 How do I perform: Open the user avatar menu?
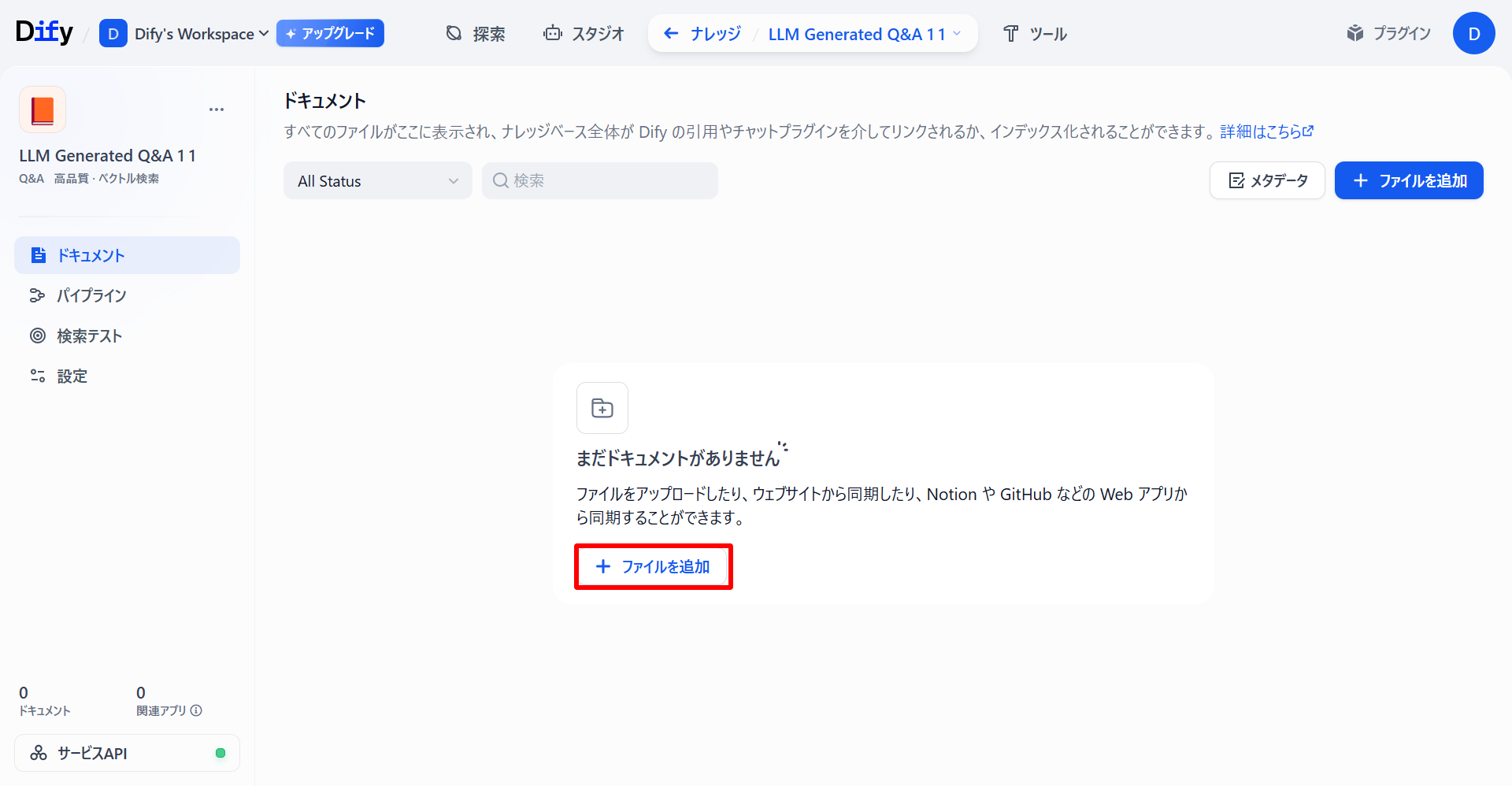coord(1473,33)
